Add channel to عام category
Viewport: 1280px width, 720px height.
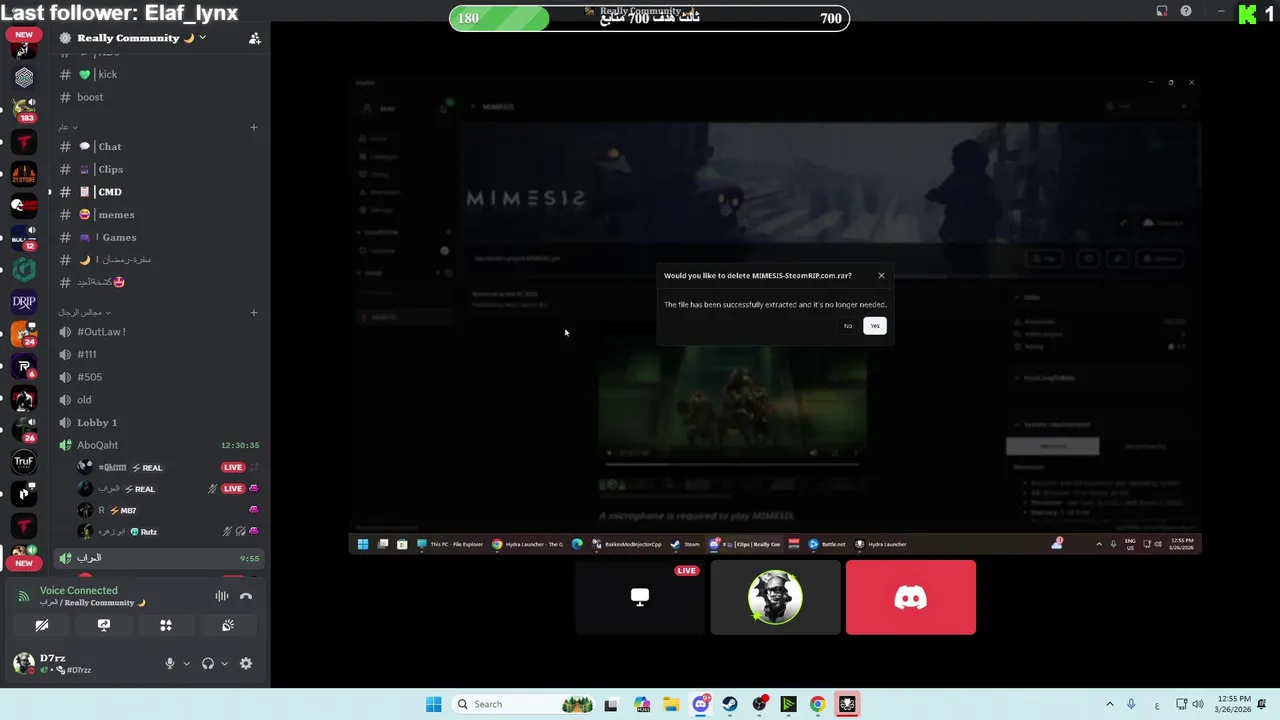pyautogui.click(x=254, y=127)
